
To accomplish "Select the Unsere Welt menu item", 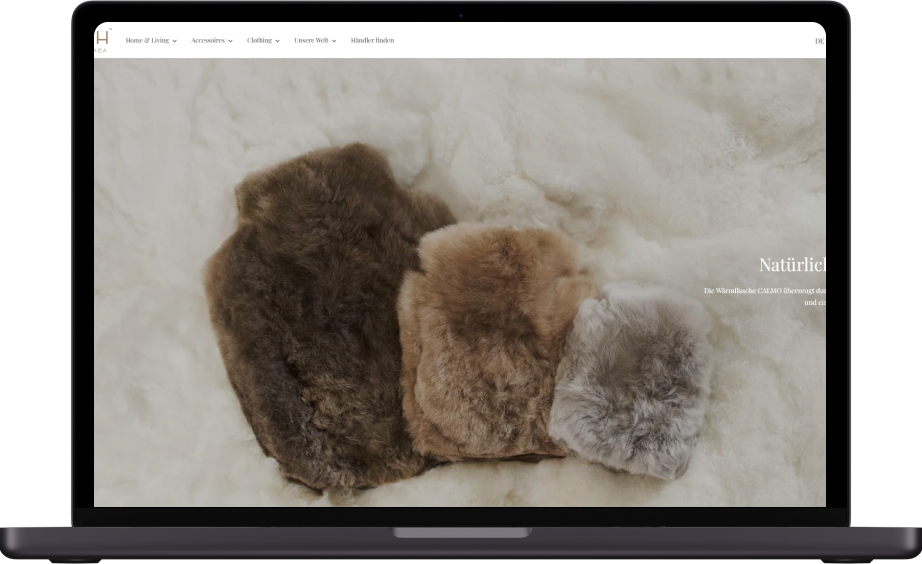I will (311, 41).
